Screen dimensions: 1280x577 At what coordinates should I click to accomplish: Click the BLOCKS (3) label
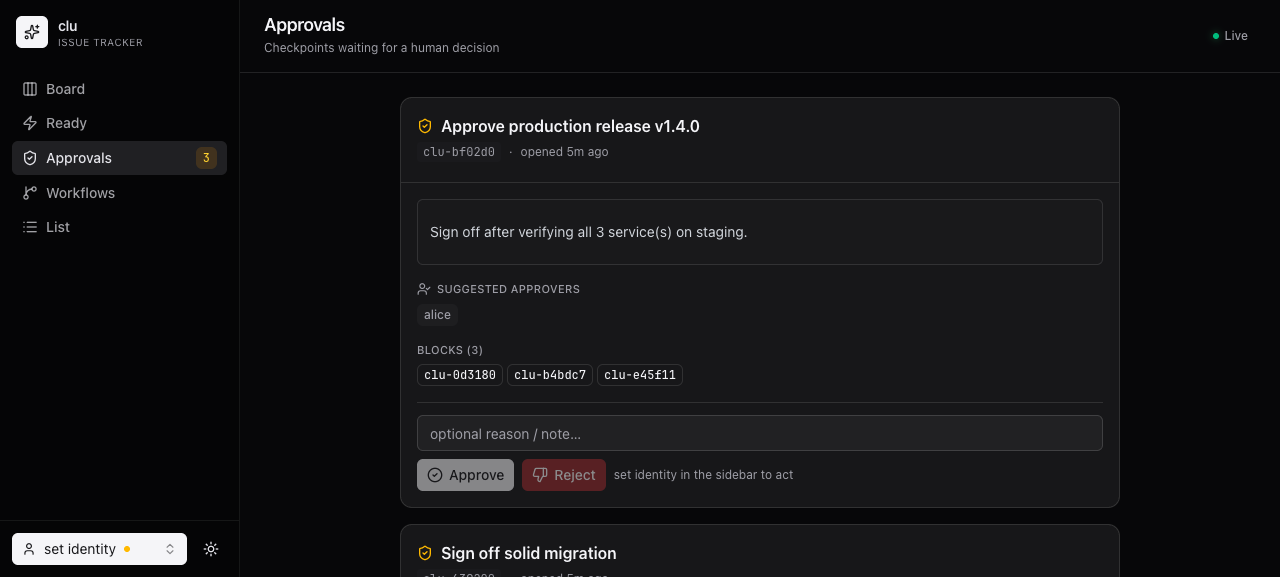450,350
